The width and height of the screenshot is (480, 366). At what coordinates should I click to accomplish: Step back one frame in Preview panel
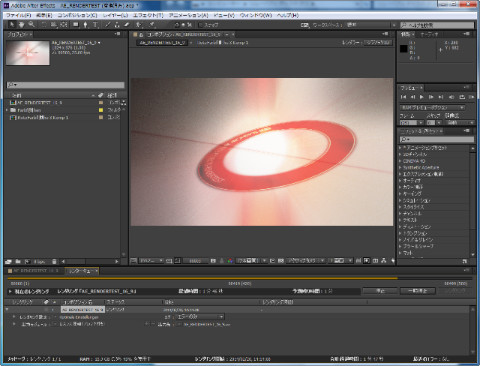click(x=413, y=97)
